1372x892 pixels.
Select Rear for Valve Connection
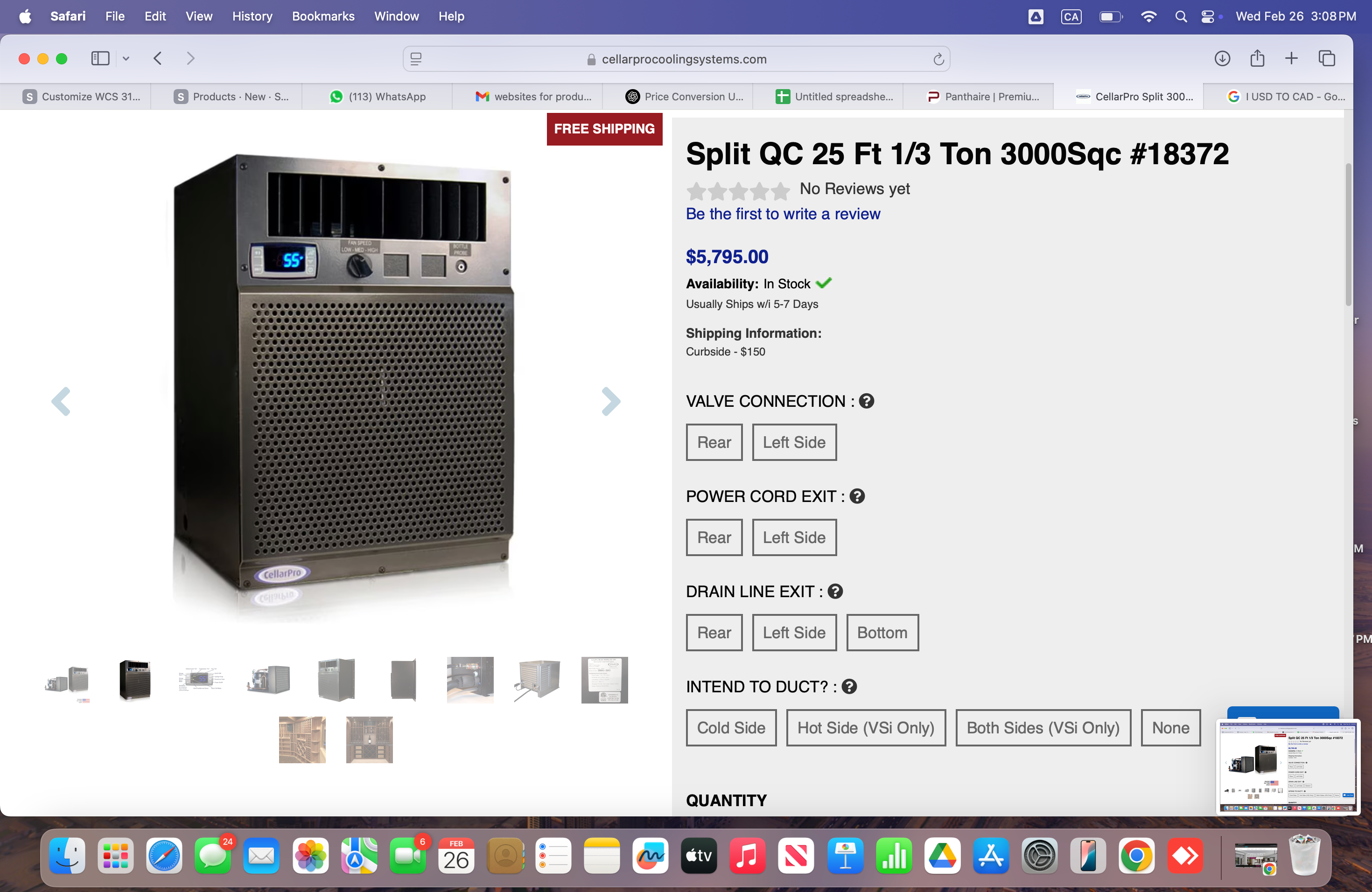pos(714,442)
